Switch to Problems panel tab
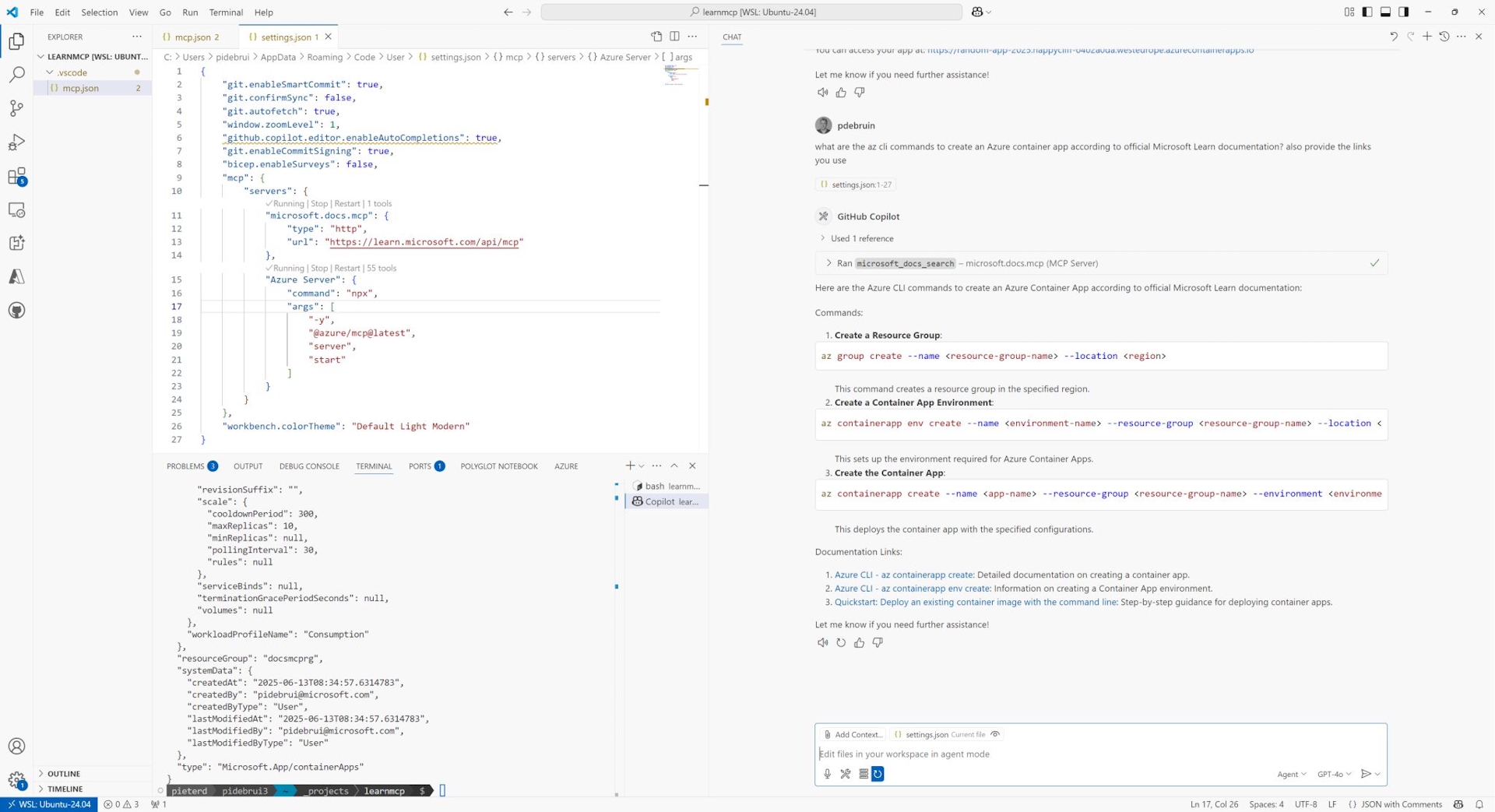Viewport: 1495px width, 812px height. [x=192, y=466]
